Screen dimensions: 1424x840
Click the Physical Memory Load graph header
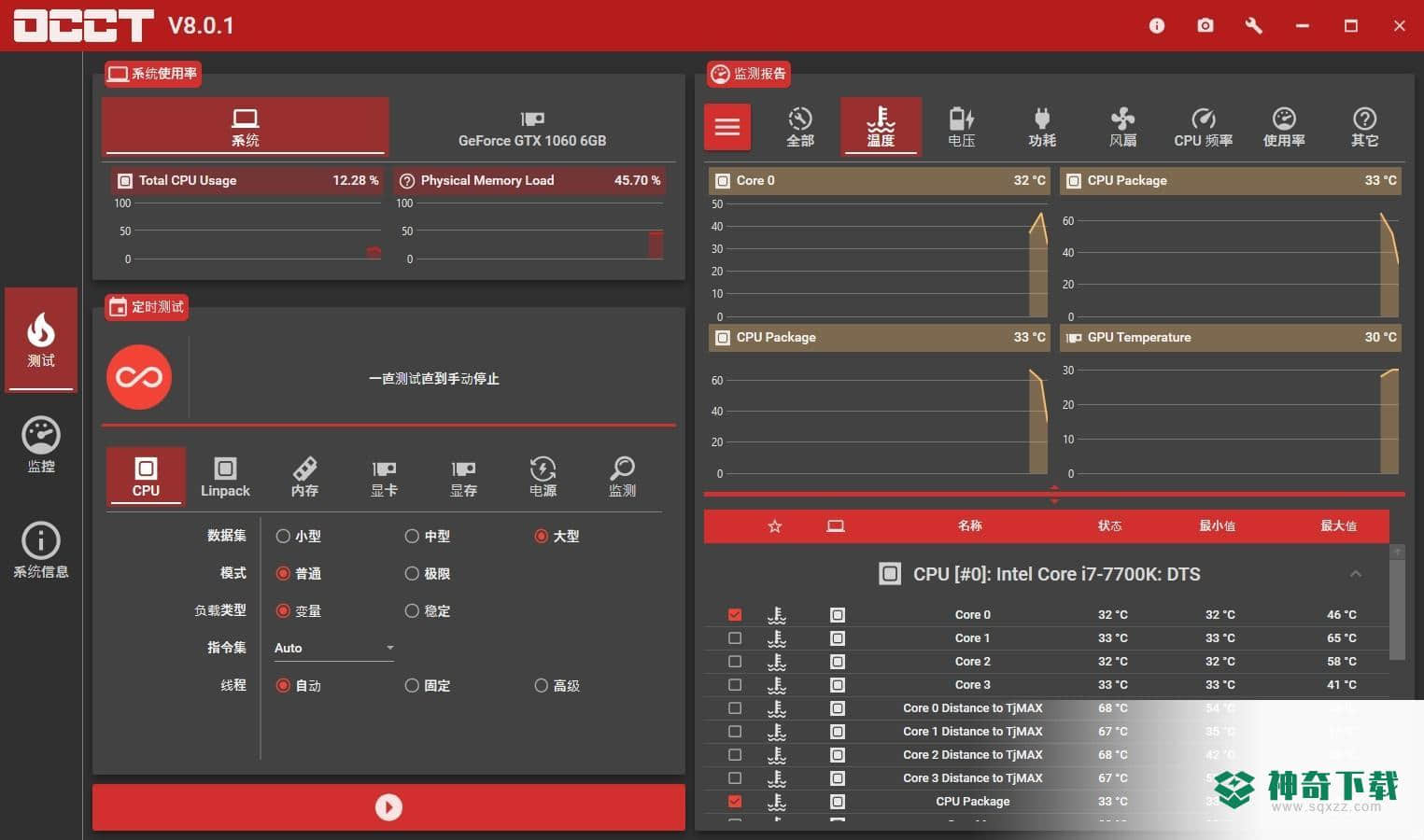point(529,180)
